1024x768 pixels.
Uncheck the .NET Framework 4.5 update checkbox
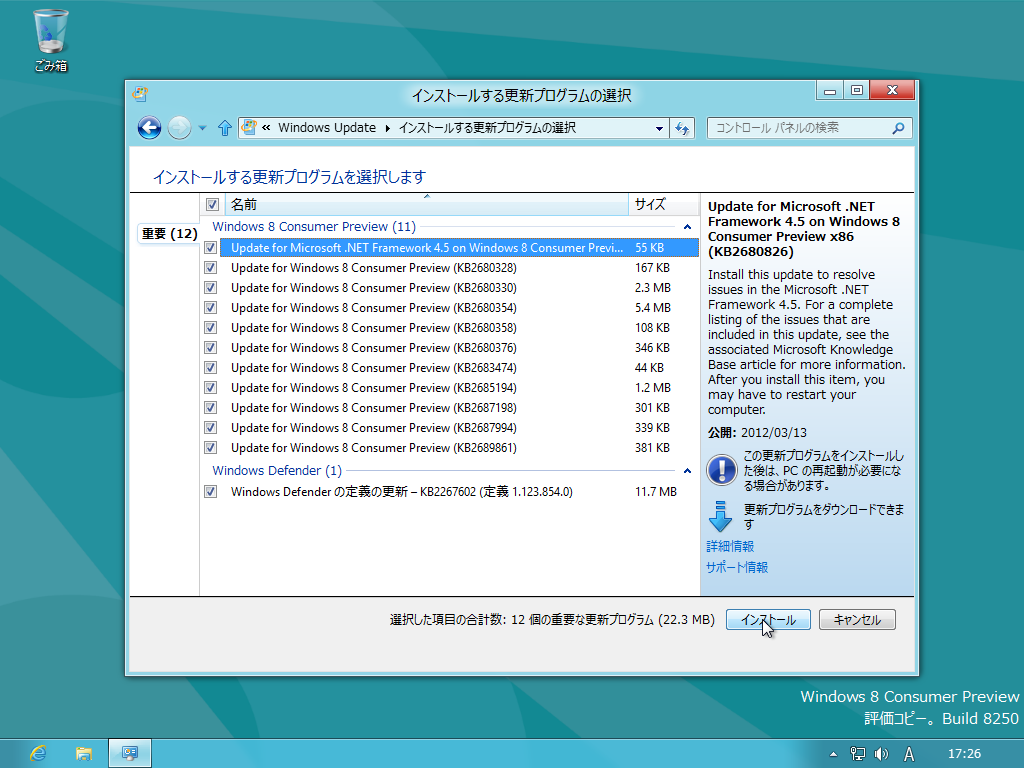coord(210,248)
